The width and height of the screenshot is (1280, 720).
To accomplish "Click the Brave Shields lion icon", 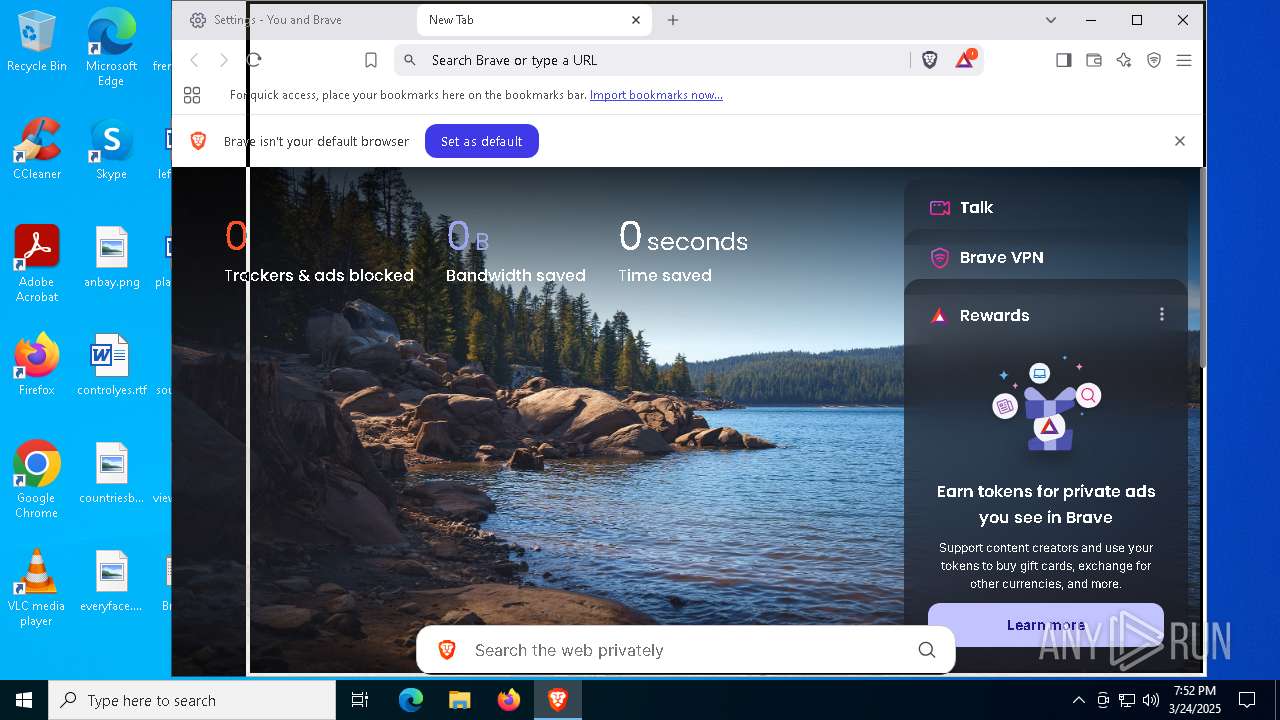I will pyautogui.click(x=930, y=60).
